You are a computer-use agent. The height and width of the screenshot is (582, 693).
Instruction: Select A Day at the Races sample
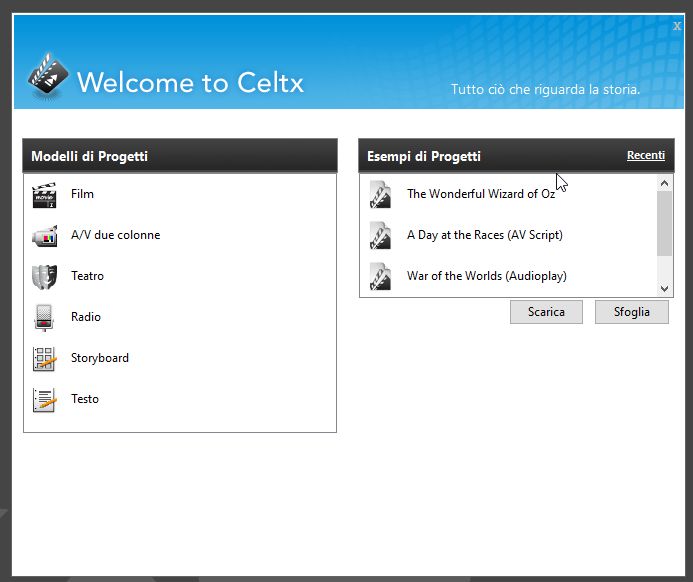click(484, 235)
